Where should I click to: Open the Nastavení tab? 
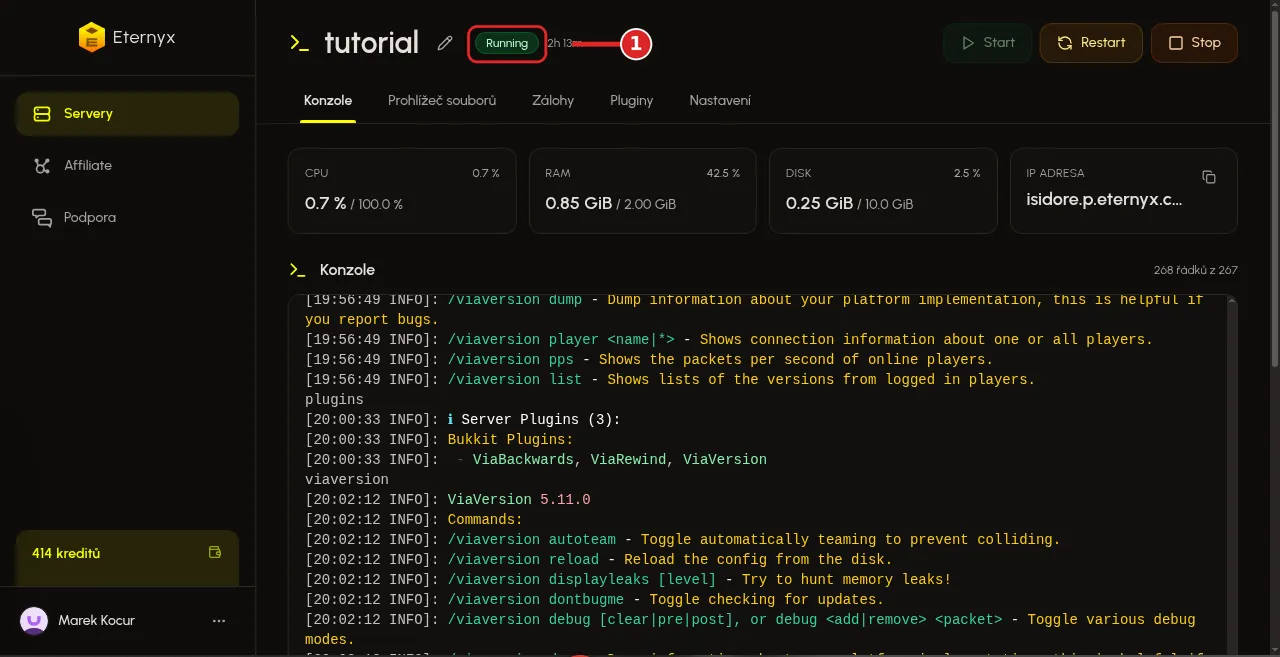(x=720, y=101)
